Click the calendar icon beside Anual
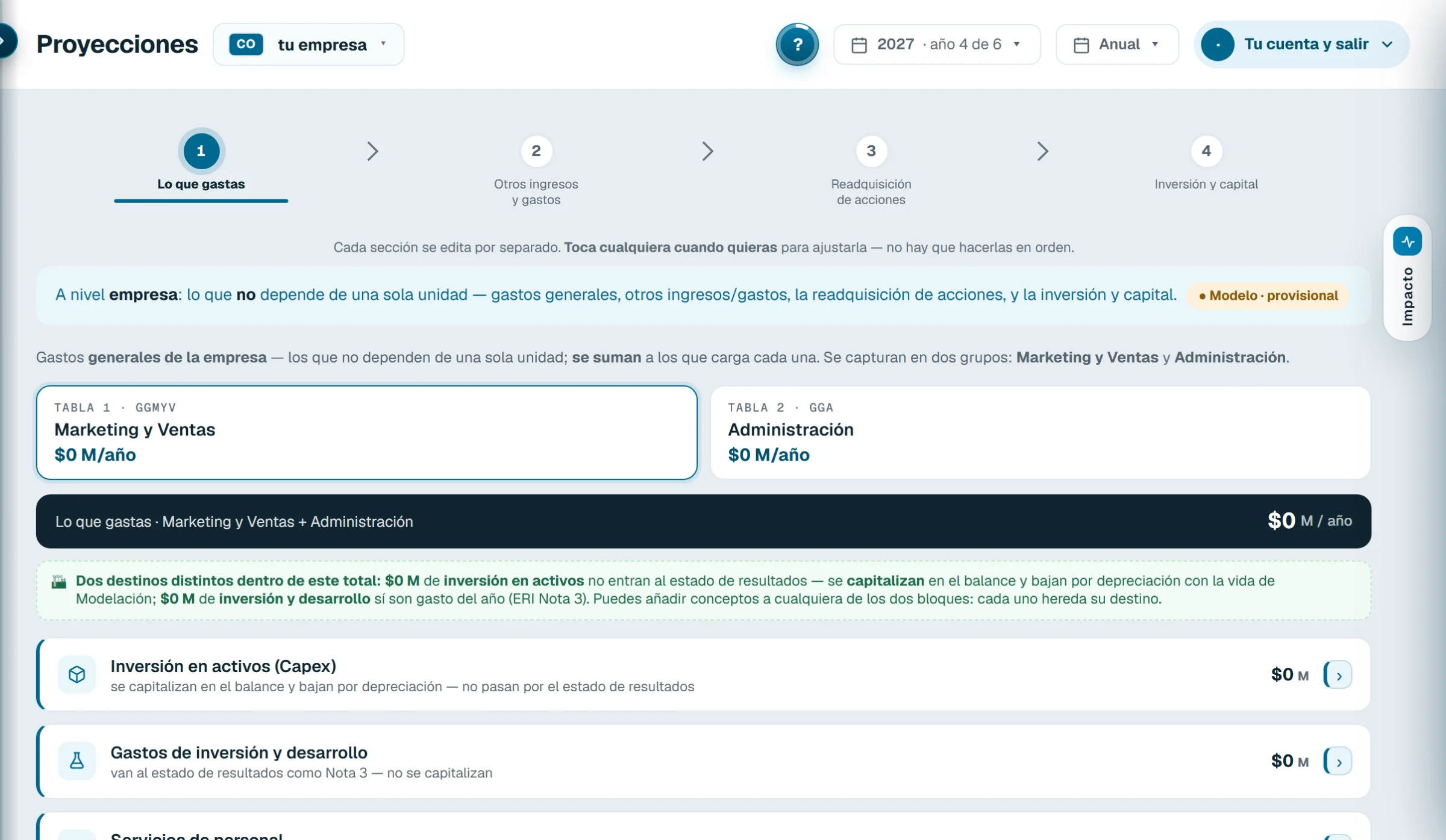This screenshot has width=1446, height=840. (1081, 45)
